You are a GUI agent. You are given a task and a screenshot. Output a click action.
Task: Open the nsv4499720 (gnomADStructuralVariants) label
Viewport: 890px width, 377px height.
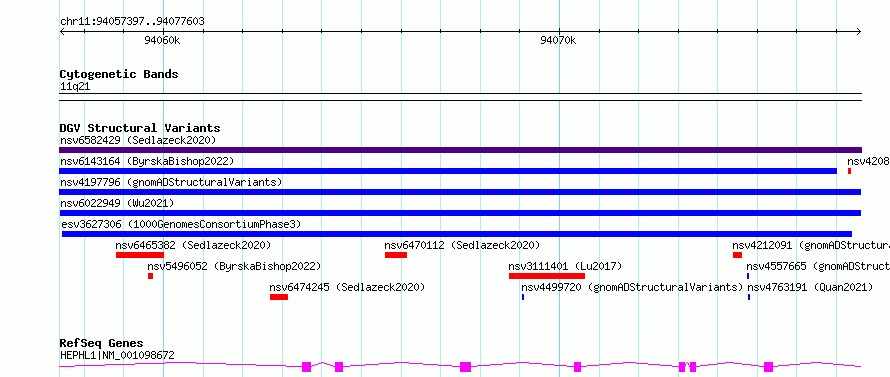pyautogui.click(x=632, y=287)
